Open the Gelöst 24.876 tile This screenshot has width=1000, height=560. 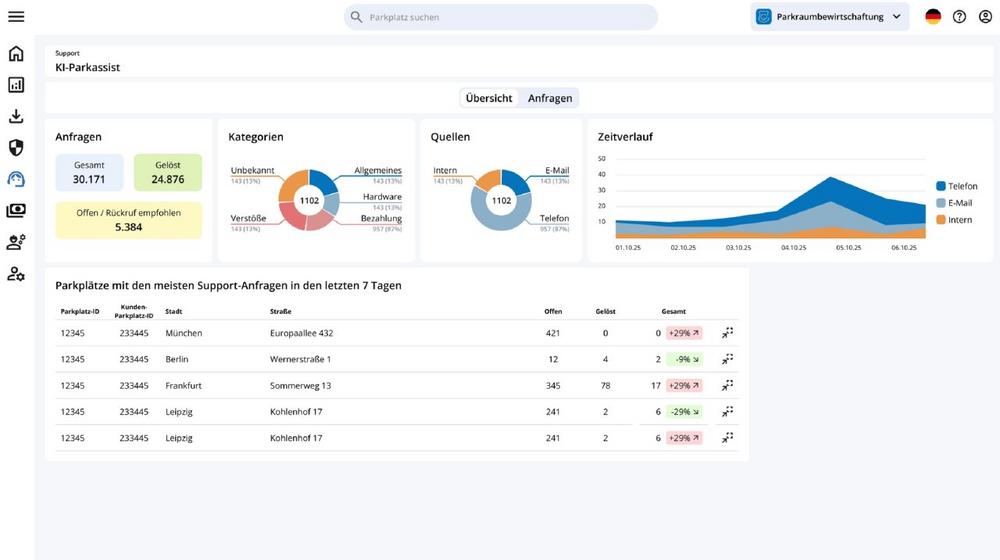click(x=168, y=172)
